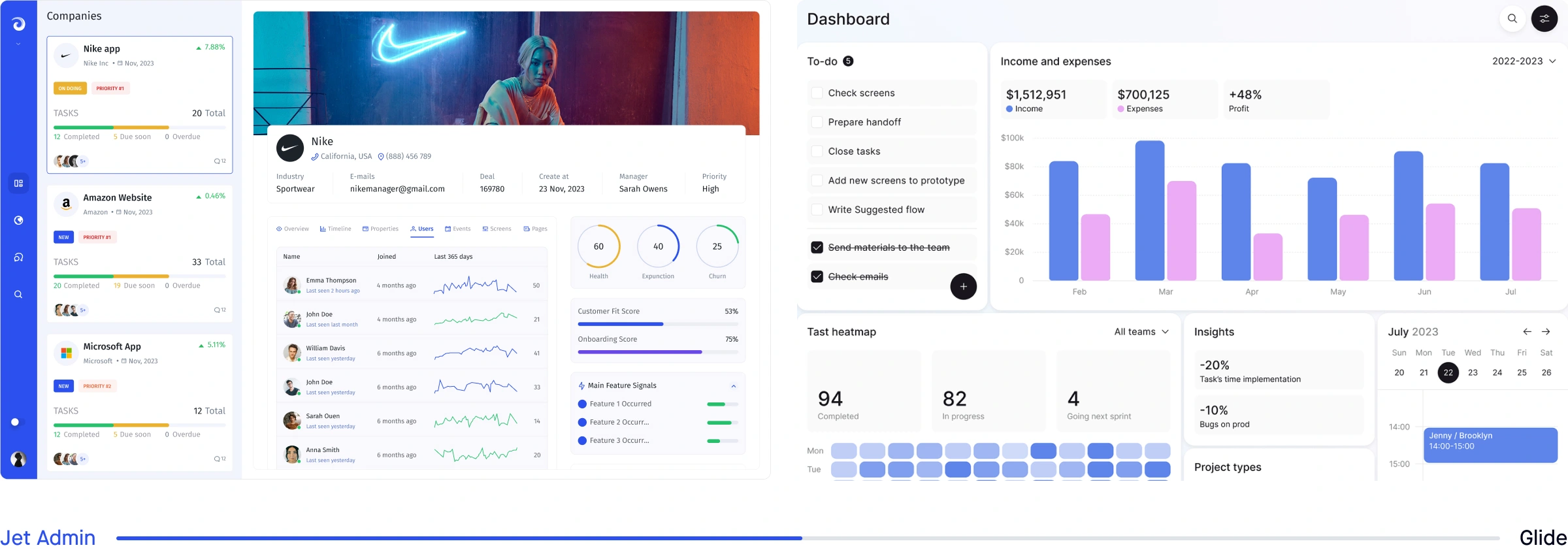The height and width of the screenshot is (554, 1568).
Task: Check the 'Prepare handoff' to-do item
Action: (x=817, y=122)
